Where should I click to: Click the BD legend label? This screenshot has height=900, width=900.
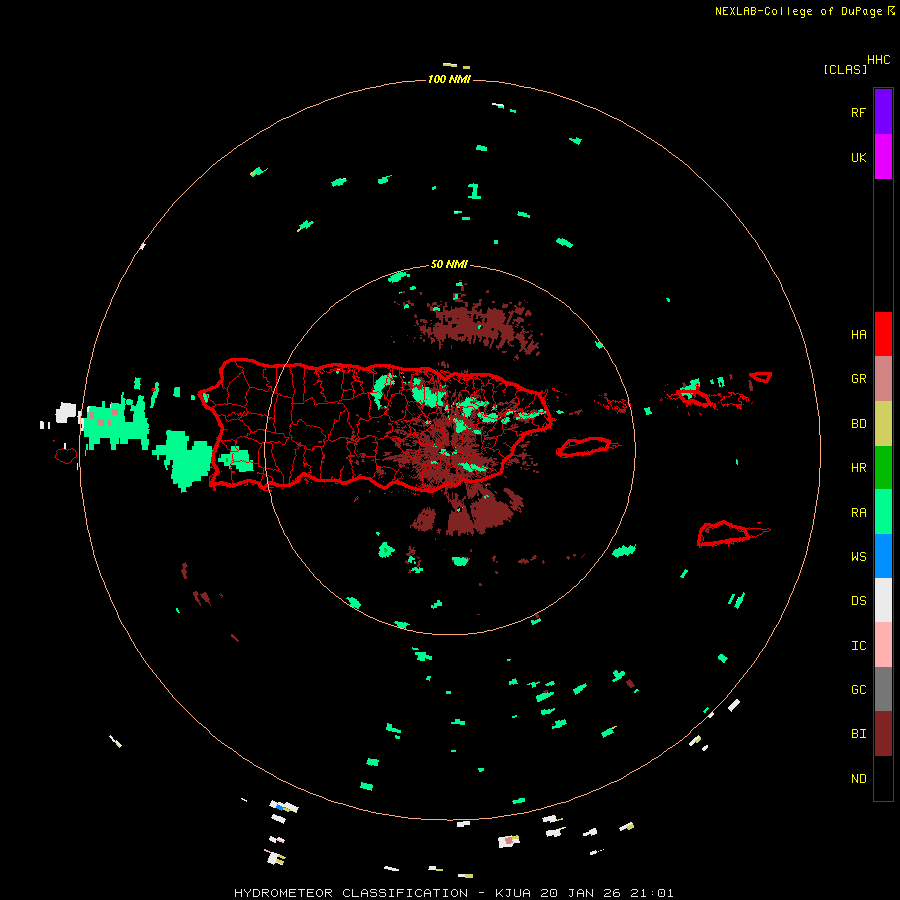[858, 424]
